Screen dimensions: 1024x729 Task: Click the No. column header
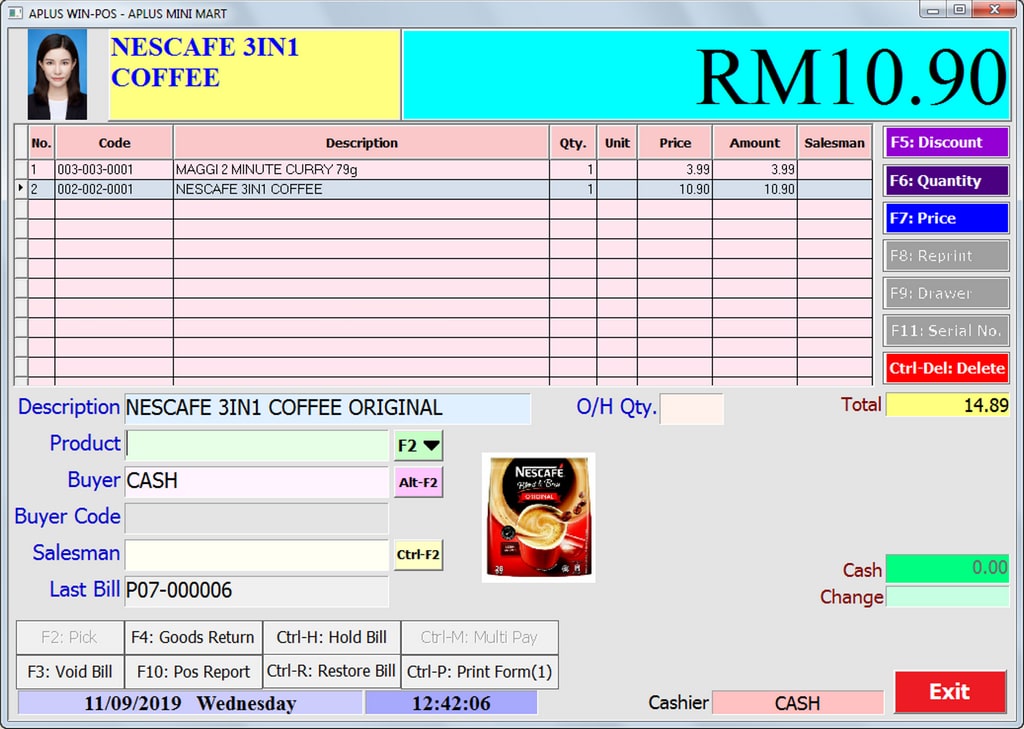coord(41,142)
